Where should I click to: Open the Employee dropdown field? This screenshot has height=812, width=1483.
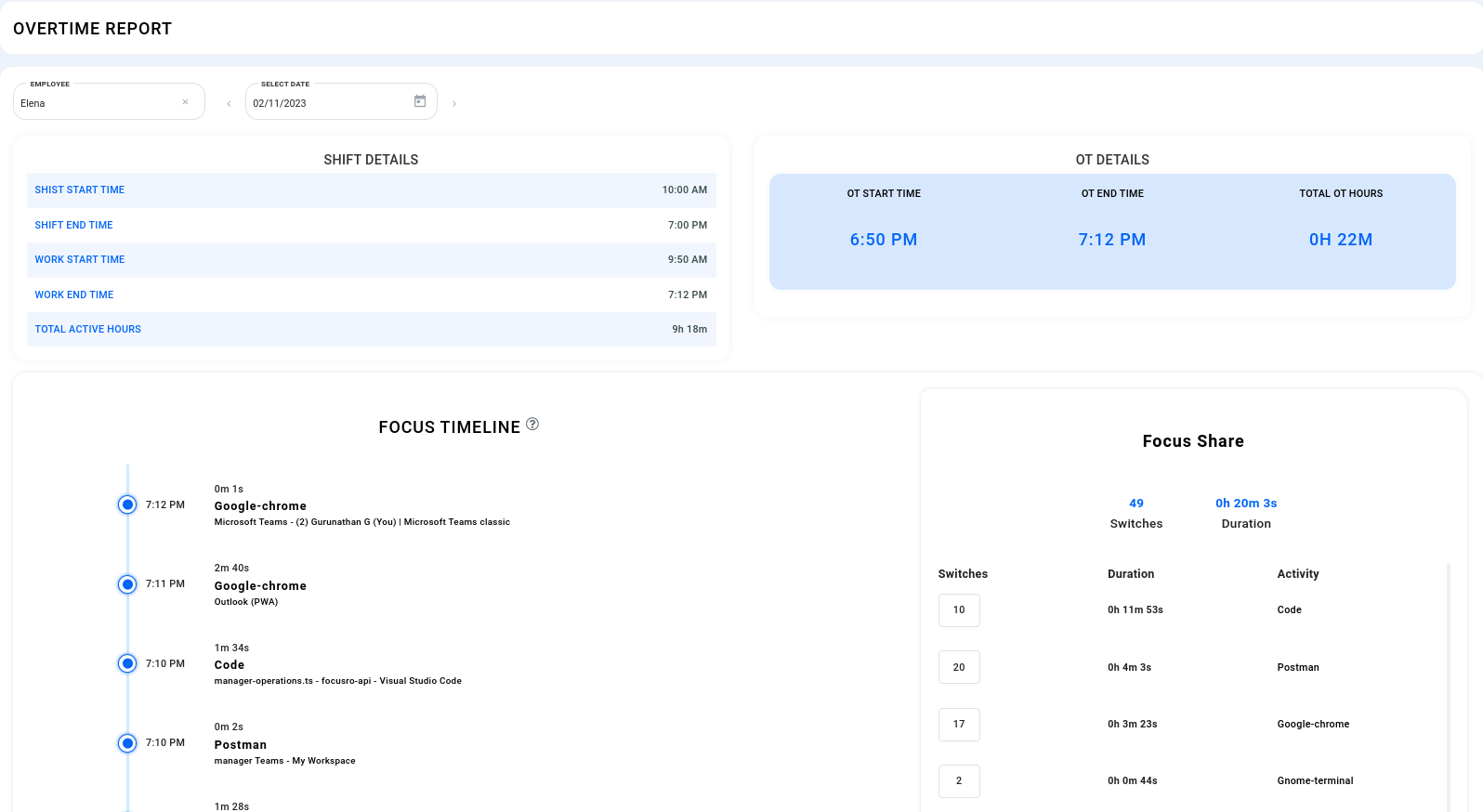click(x=109, y=101)
